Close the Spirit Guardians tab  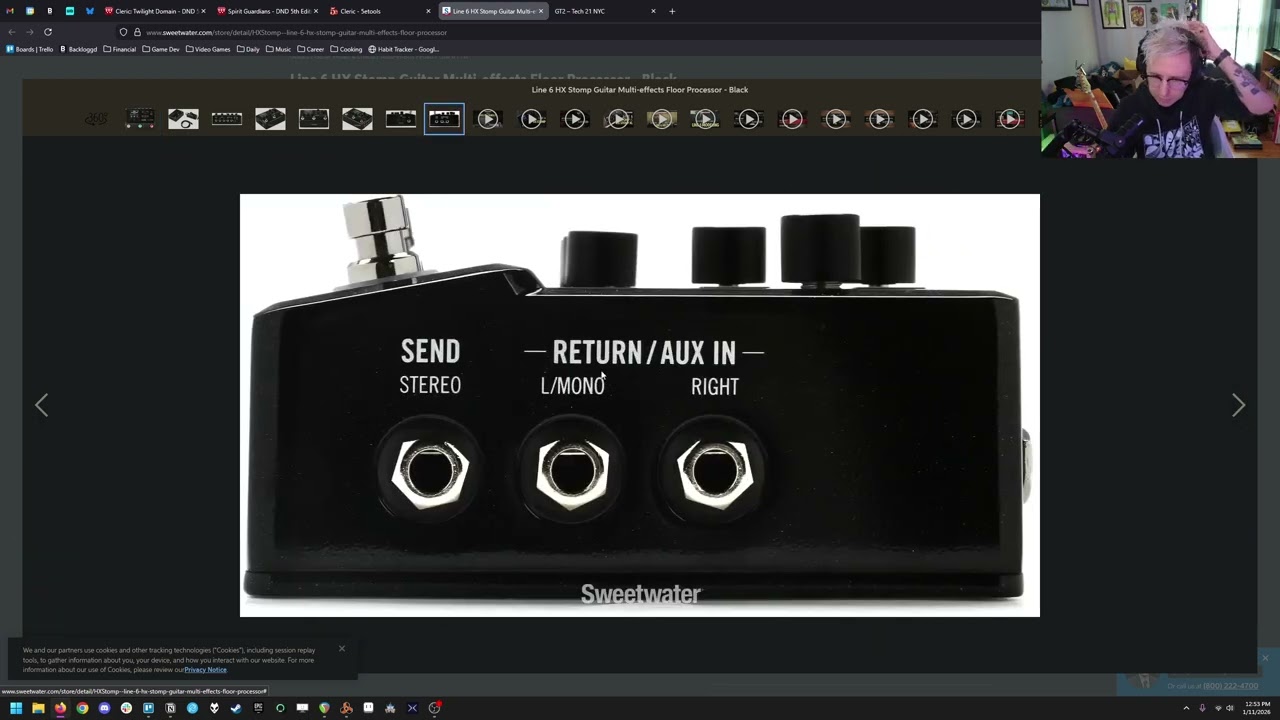pyautogui.click(x=316, y=11)
